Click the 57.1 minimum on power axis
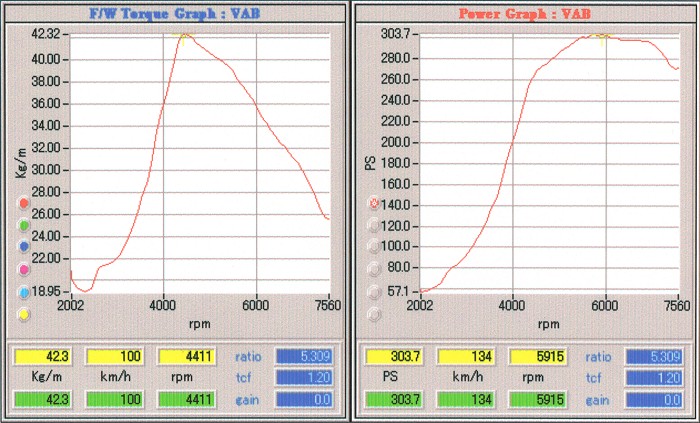The height and width of the screenshot is (423, 700). [400, 291]
